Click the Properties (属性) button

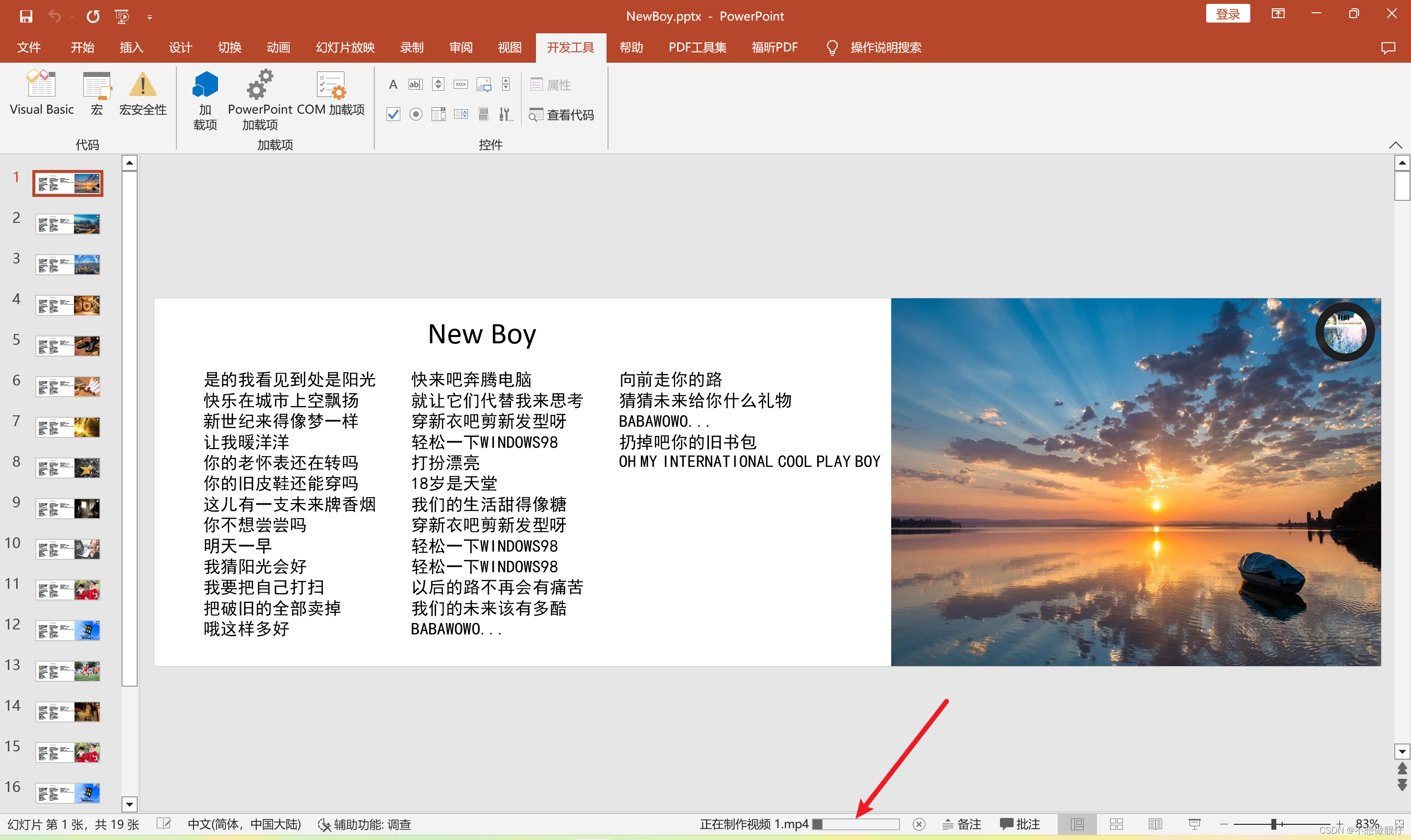pyautogui.click(x=550, y=85)
